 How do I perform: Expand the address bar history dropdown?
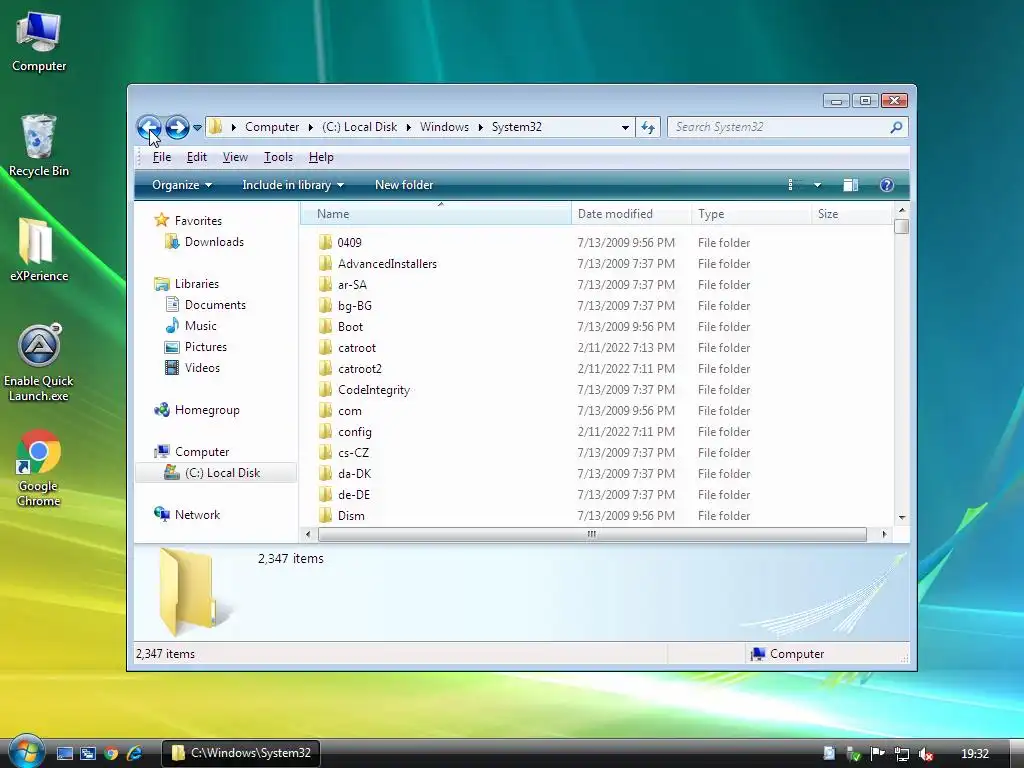[x=625, y=127]
